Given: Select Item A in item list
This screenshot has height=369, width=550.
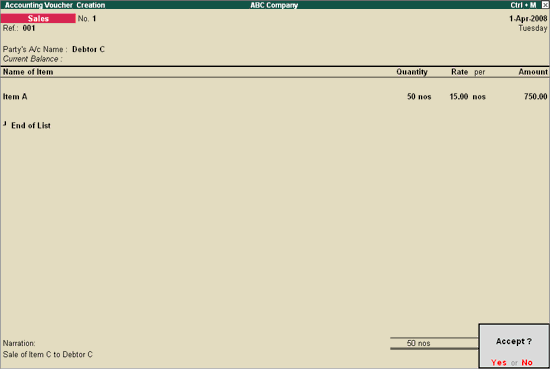Looking at the screenshot, I should [15, 96].
